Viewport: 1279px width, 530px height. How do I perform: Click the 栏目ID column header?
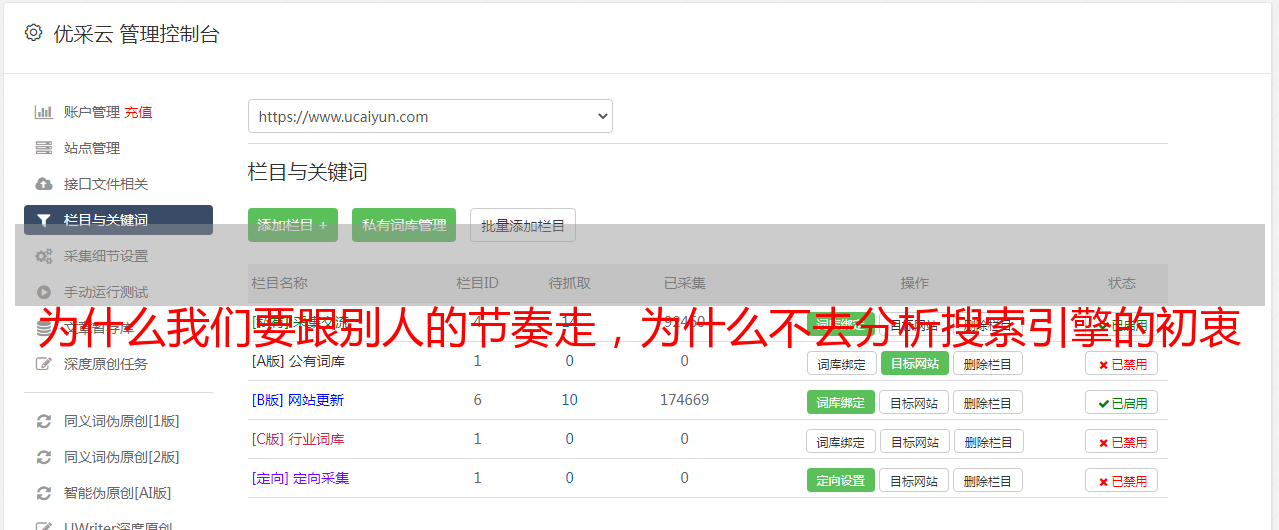(x=477, y=283)
